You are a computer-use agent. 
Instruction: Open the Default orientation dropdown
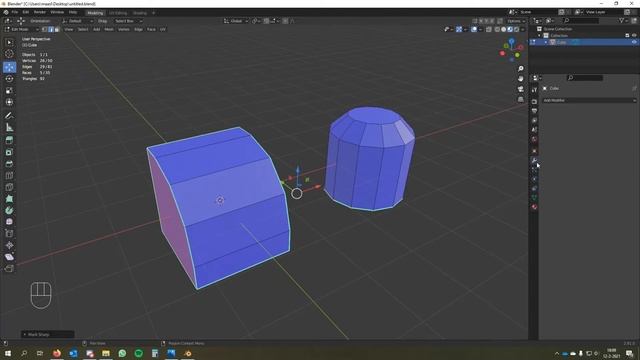tap(77, 21)
